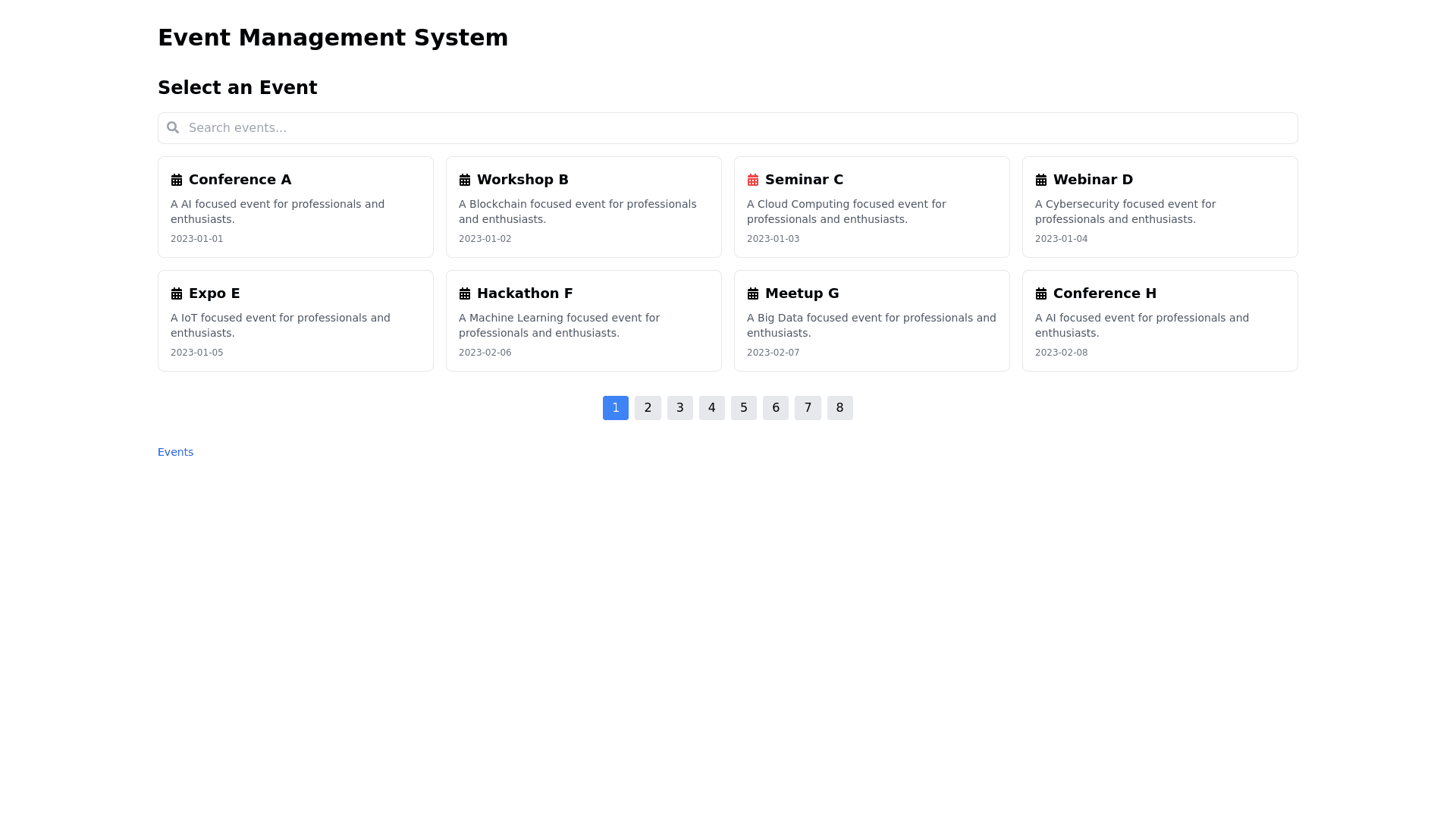Click red calendar icon by Seminar C
Screen dimensions: 1456x819
753,180
